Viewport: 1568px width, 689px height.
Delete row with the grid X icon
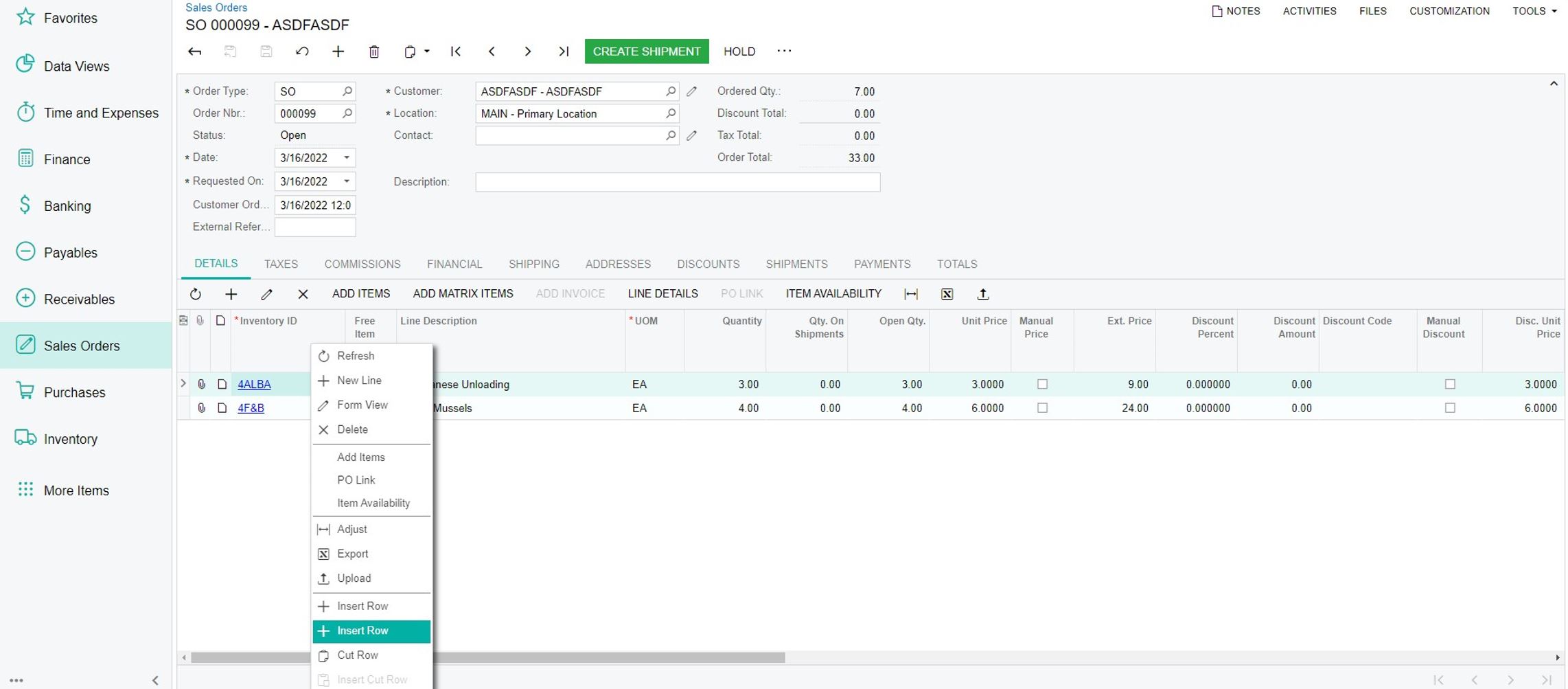click(303, 294)
